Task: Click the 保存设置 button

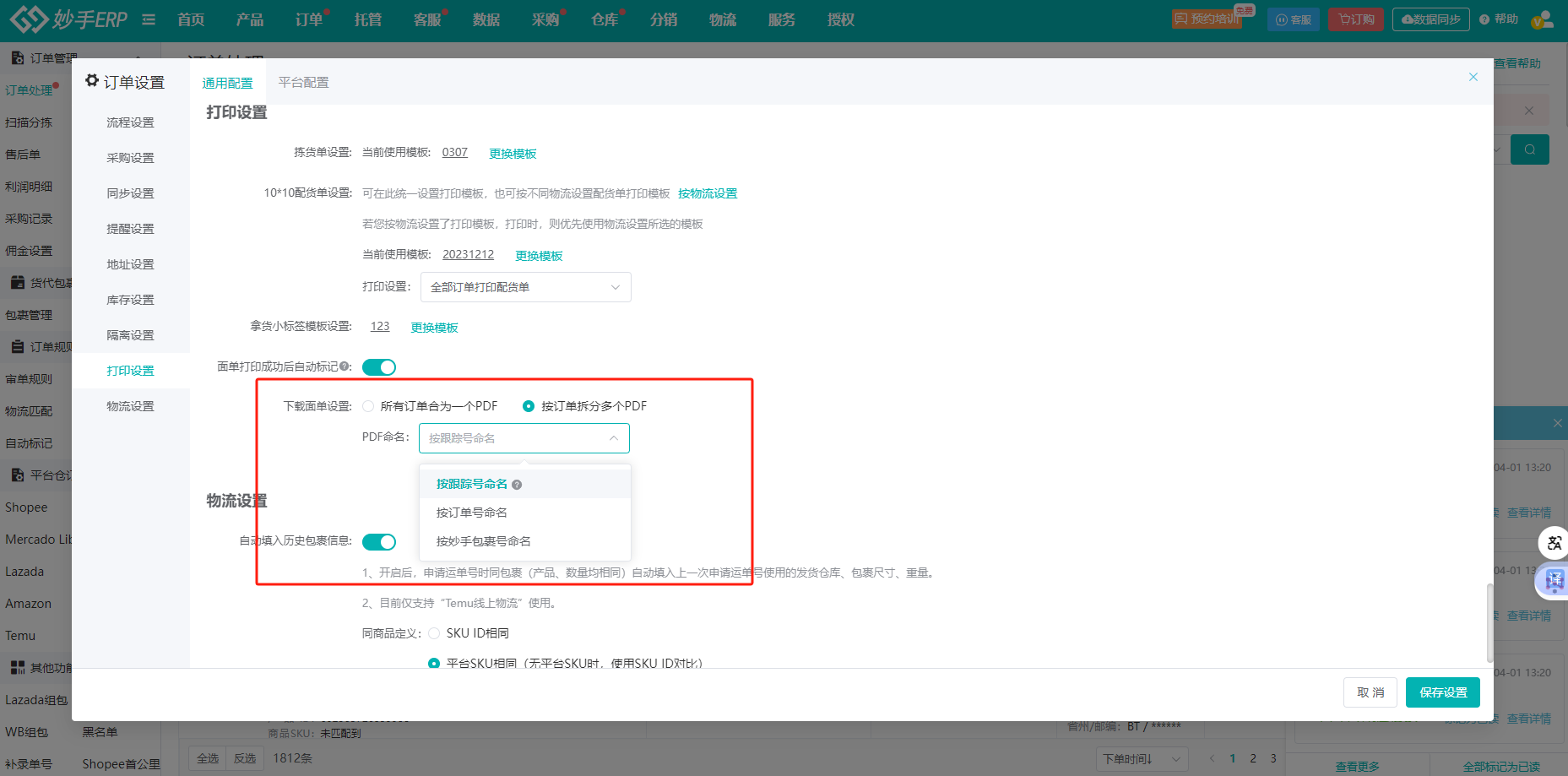Action: [x=1443, y=692]
